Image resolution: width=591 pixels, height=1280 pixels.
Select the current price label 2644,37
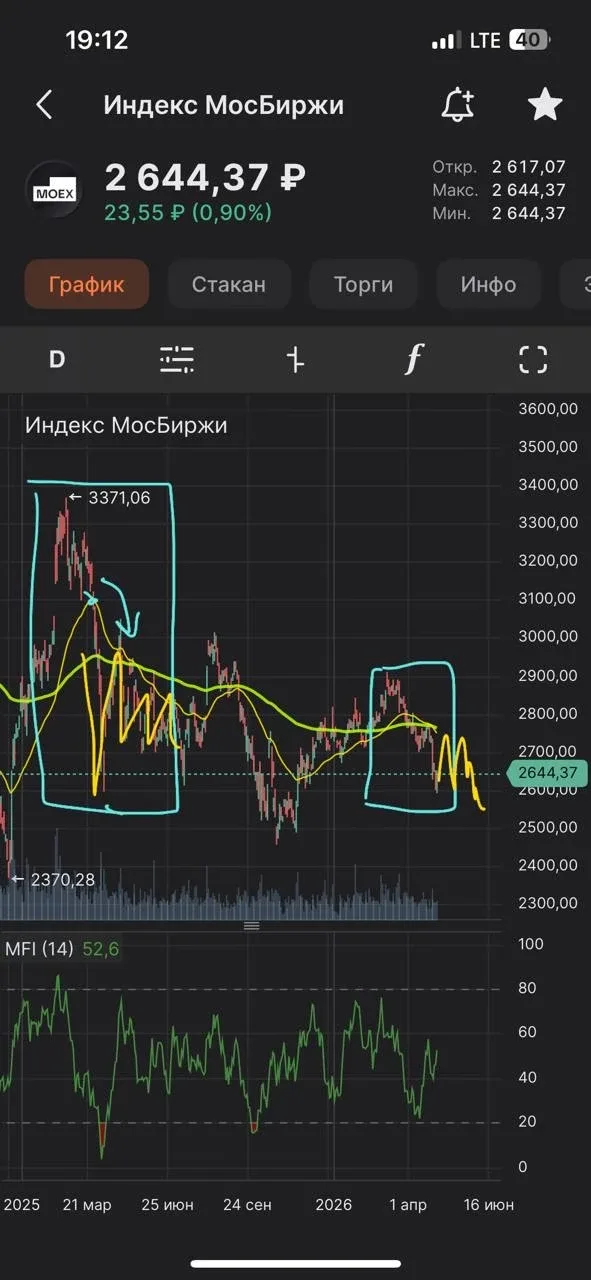point(546,772)
